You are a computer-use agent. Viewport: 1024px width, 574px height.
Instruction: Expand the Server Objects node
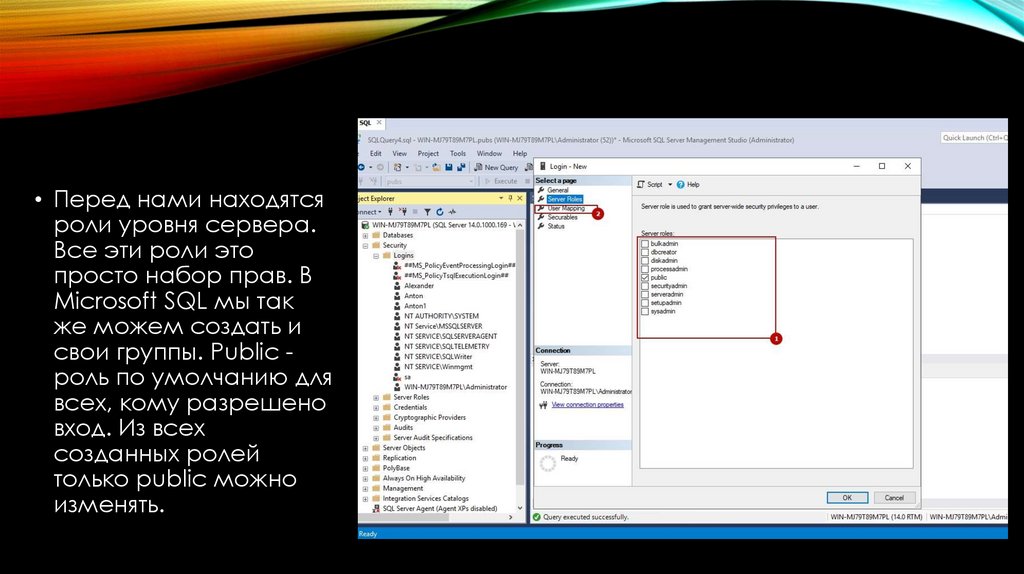click(x=366, y=449)
